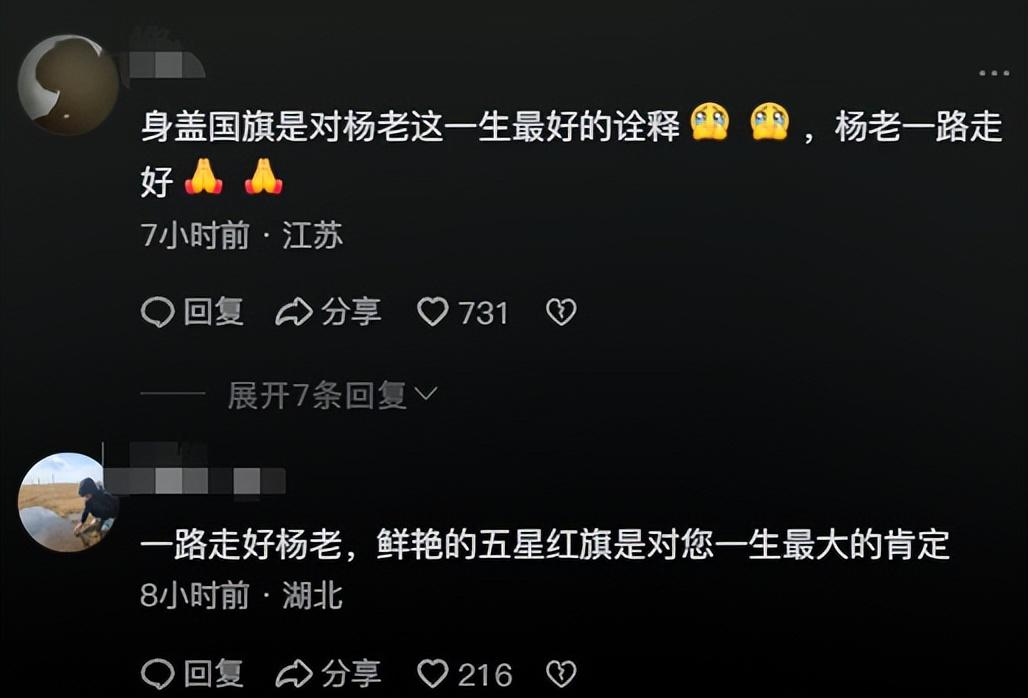1028x698 pixels.
Task: Click the reply speech bubble icon on Jiangsu comment
Action: (157, 312)
